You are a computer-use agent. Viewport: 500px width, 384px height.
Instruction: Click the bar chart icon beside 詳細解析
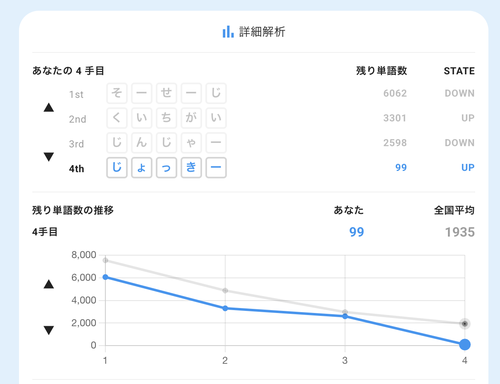coord(228,32)
